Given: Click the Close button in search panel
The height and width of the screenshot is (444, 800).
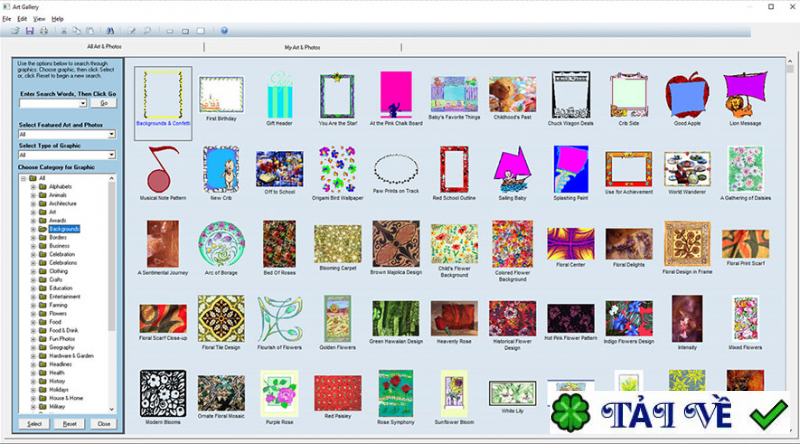Looking at the screenshot, I should (x=104, y=424).
